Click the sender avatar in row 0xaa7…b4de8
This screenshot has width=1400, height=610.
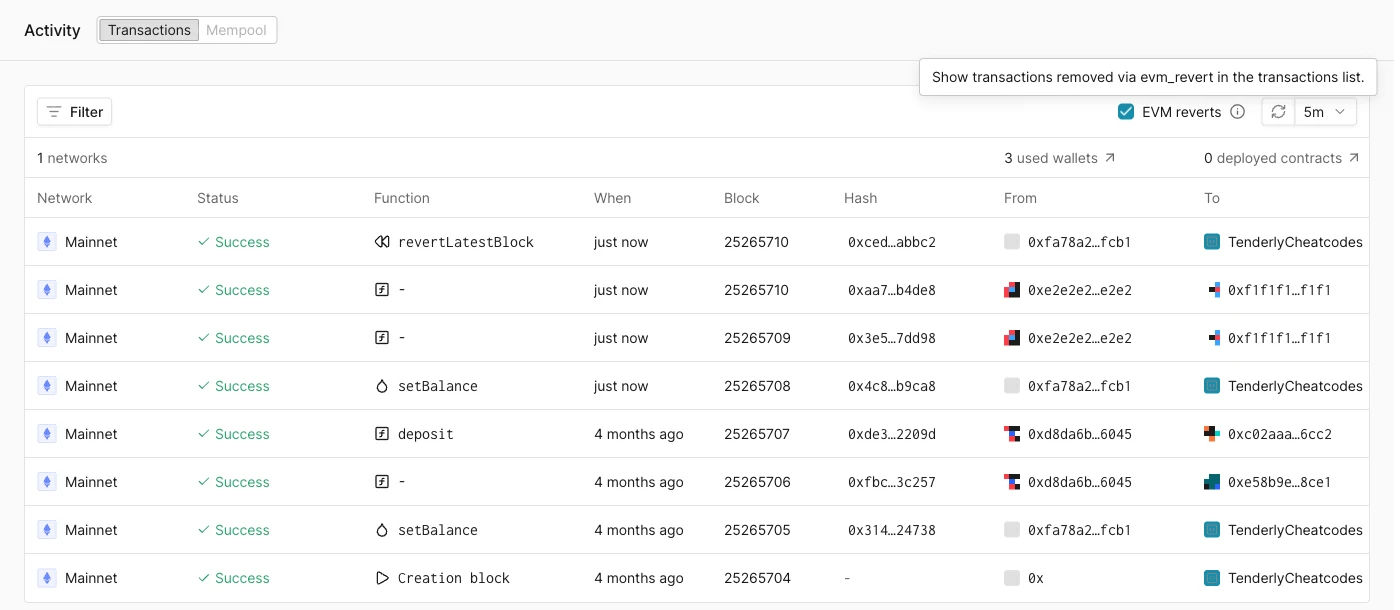click(1012, 290)
